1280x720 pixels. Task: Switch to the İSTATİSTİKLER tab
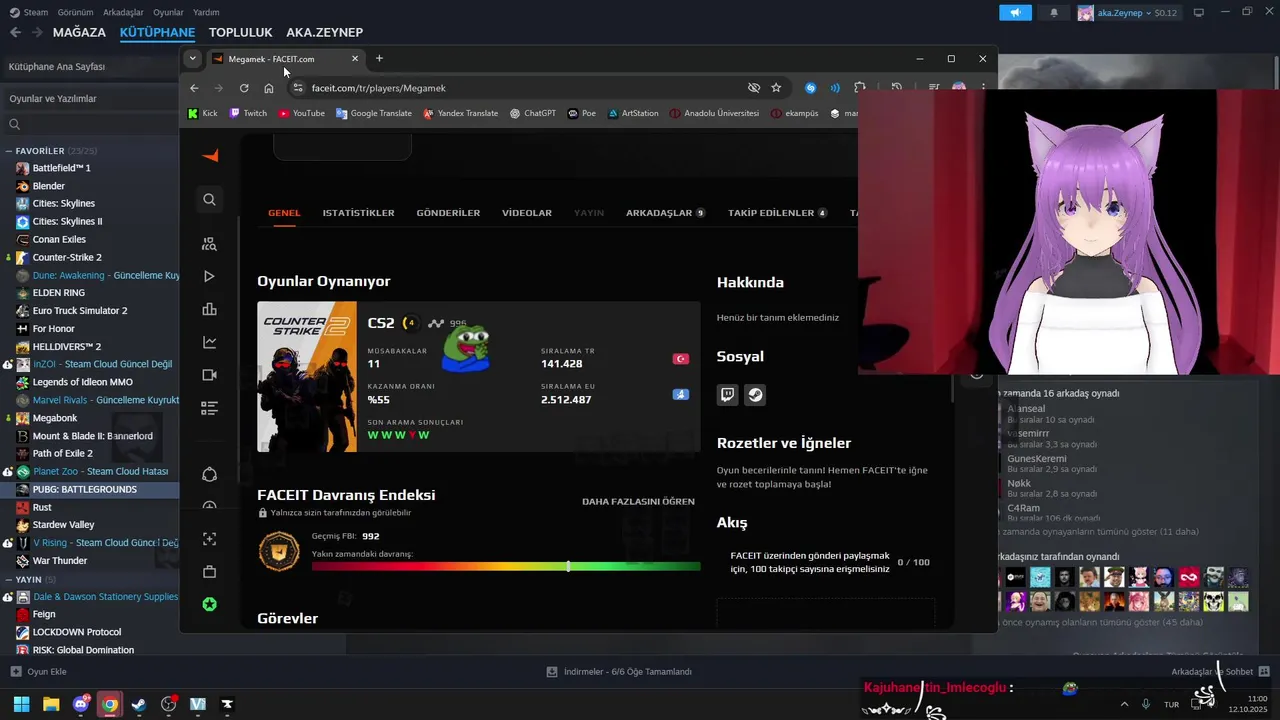tap(358, 213)
